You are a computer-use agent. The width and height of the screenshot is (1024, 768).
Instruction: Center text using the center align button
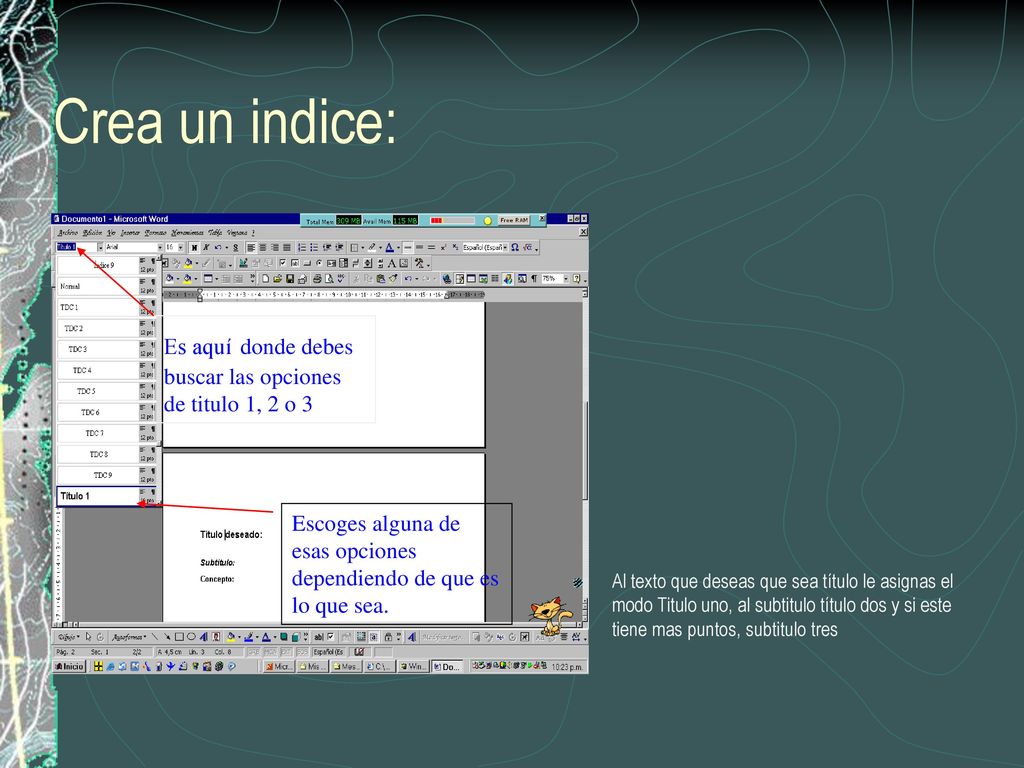[263, 248]
